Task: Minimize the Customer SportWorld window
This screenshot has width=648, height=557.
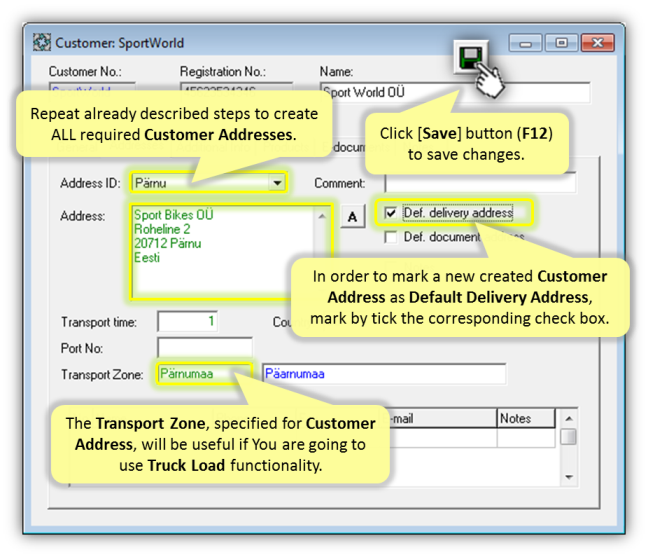Action: tap(525, 43)
